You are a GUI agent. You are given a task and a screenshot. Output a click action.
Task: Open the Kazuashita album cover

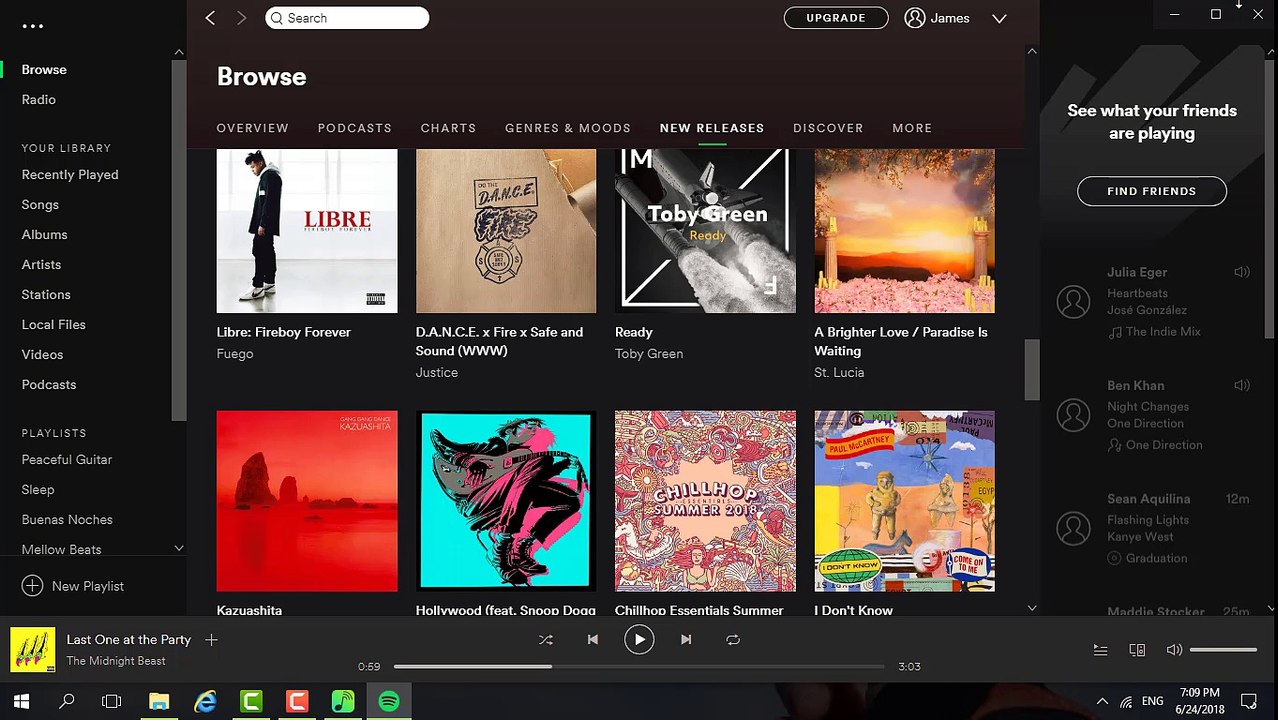[x=307, y=501]
